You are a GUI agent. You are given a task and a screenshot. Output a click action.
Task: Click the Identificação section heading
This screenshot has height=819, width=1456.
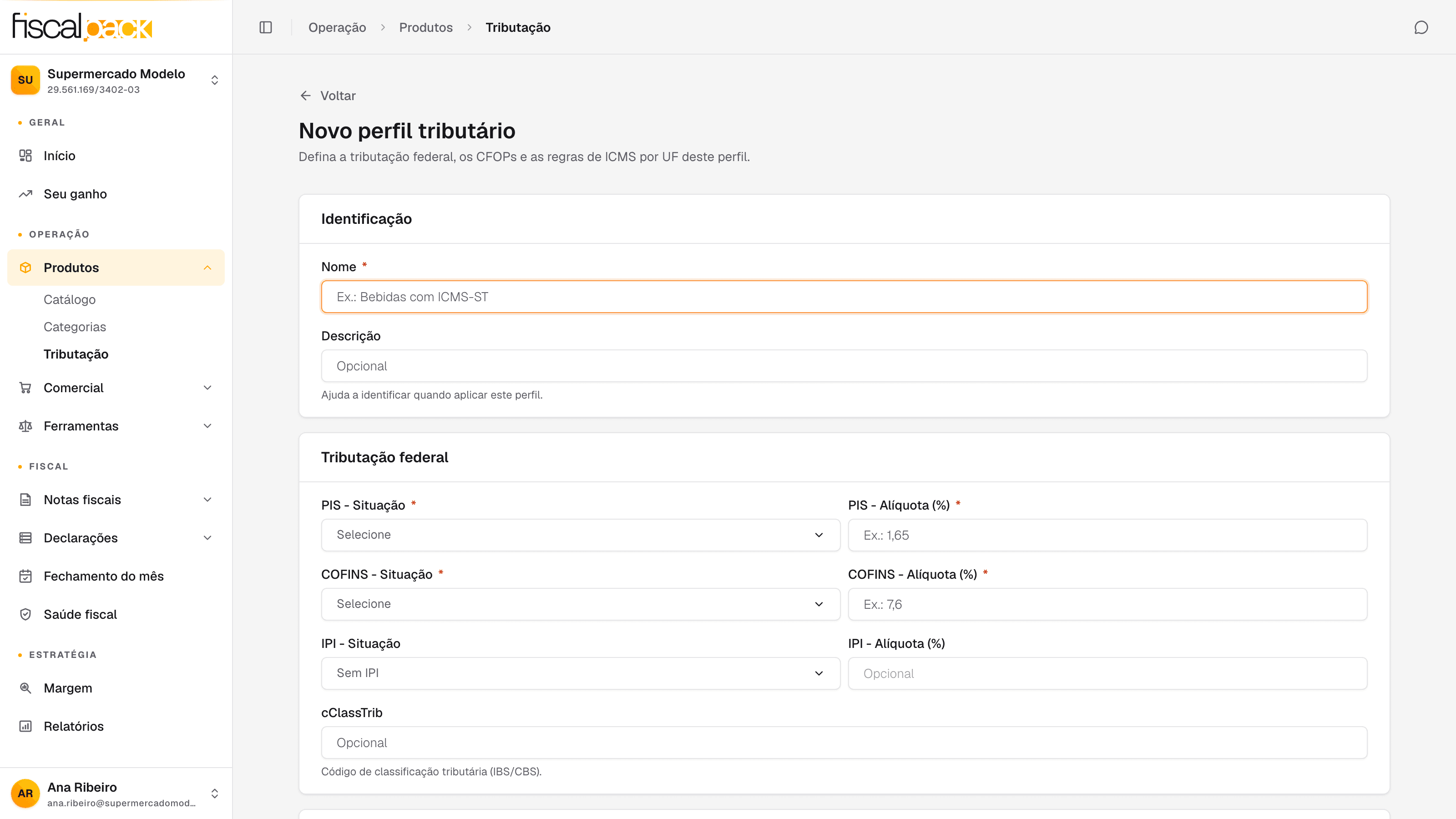(x=366, y=219)
